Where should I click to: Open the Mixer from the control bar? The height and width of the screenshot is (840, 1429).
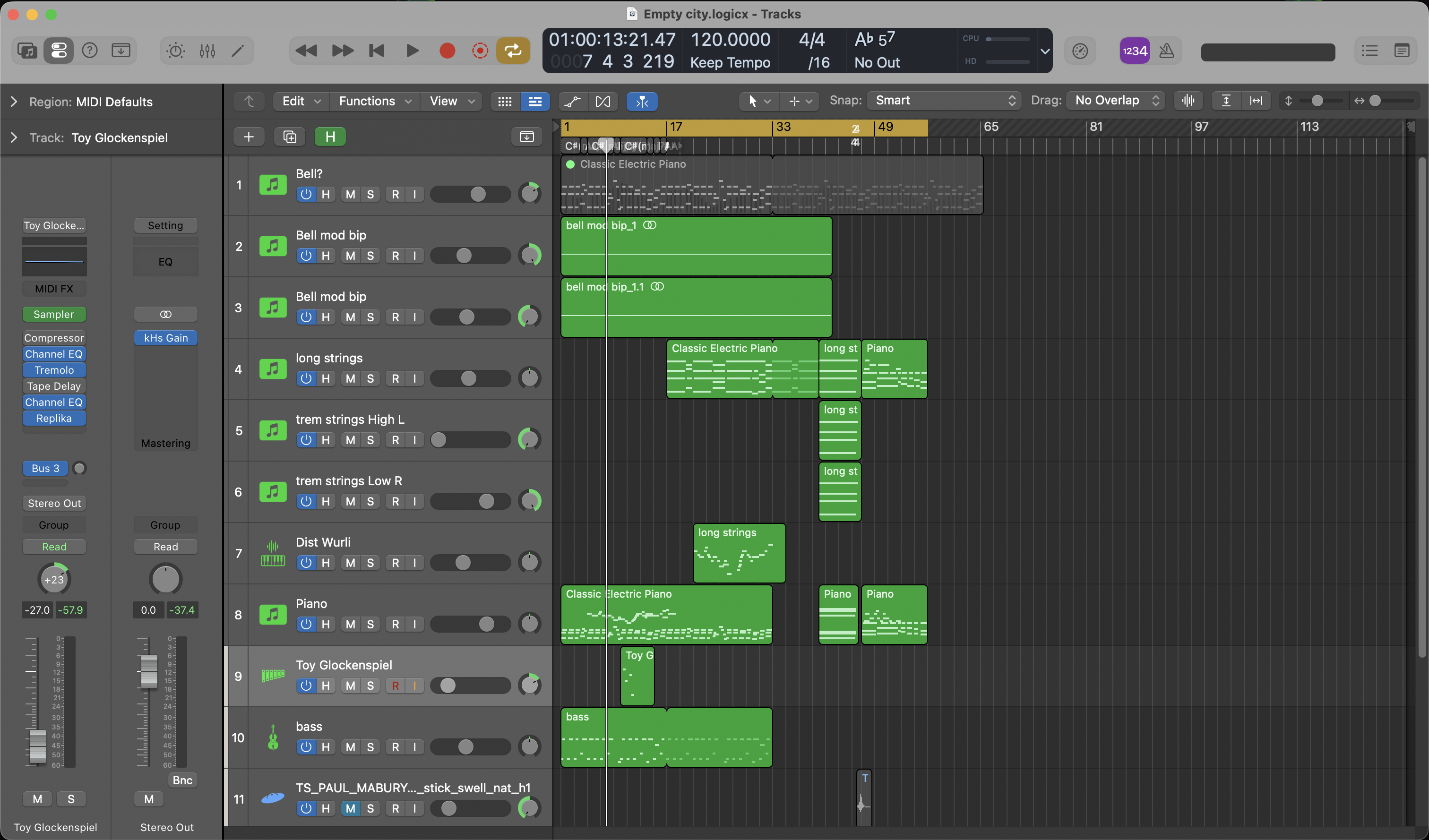pos(207,51)
